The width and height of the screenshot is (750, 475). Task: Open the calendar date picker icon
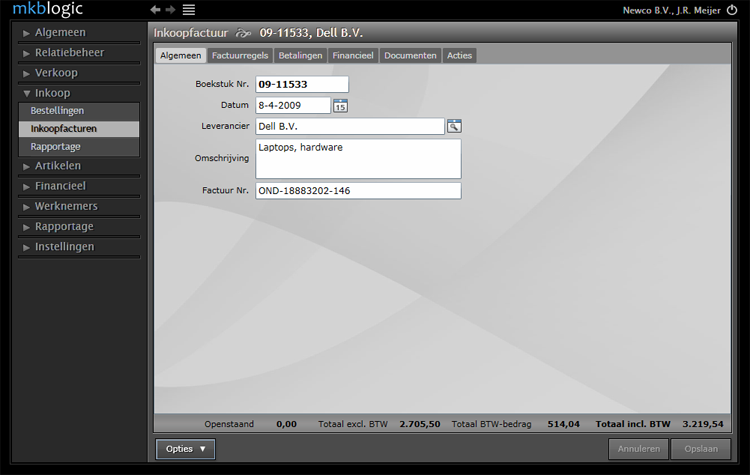point(340,105)
